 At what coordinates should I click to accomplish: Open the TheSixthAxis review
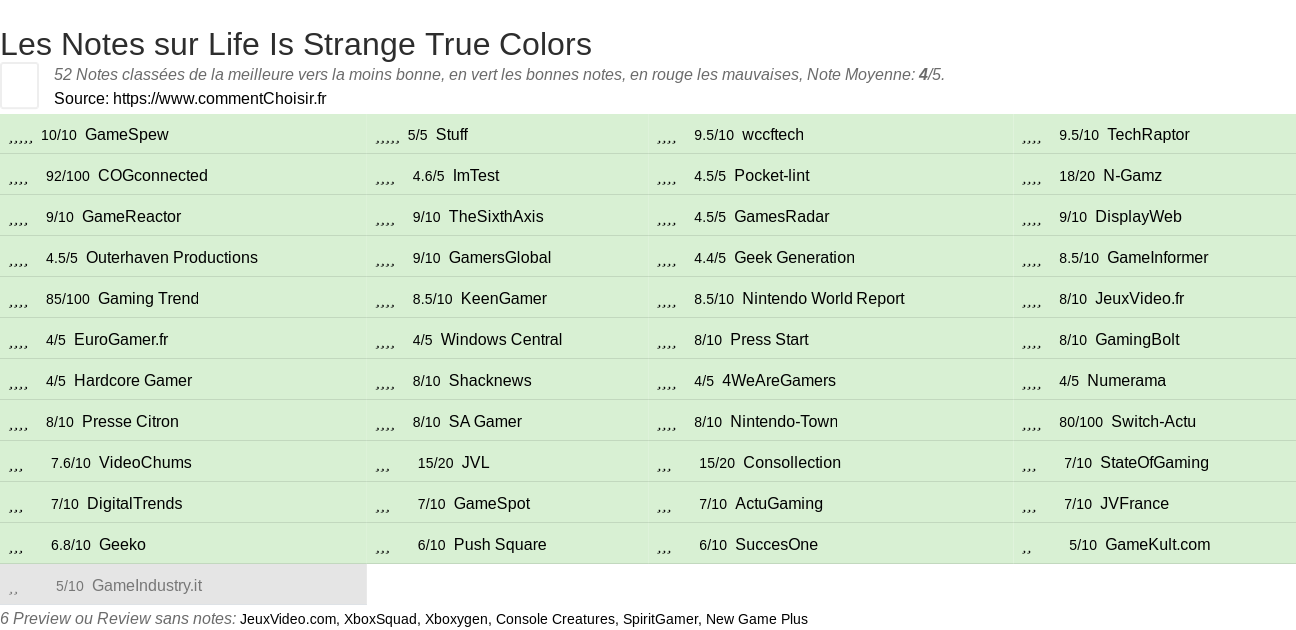point(496,217)
